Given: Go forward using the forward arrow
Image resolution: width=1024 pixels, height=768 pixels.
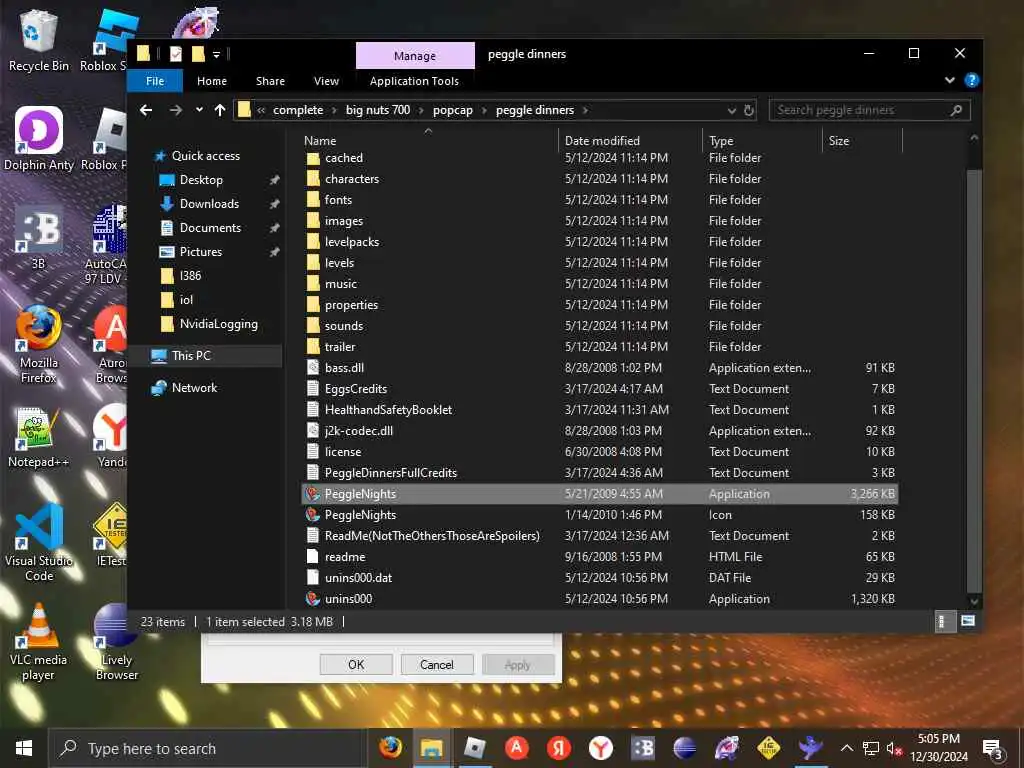Looking at the screenshot, I should pyautogui.click(x=176, y=110).
